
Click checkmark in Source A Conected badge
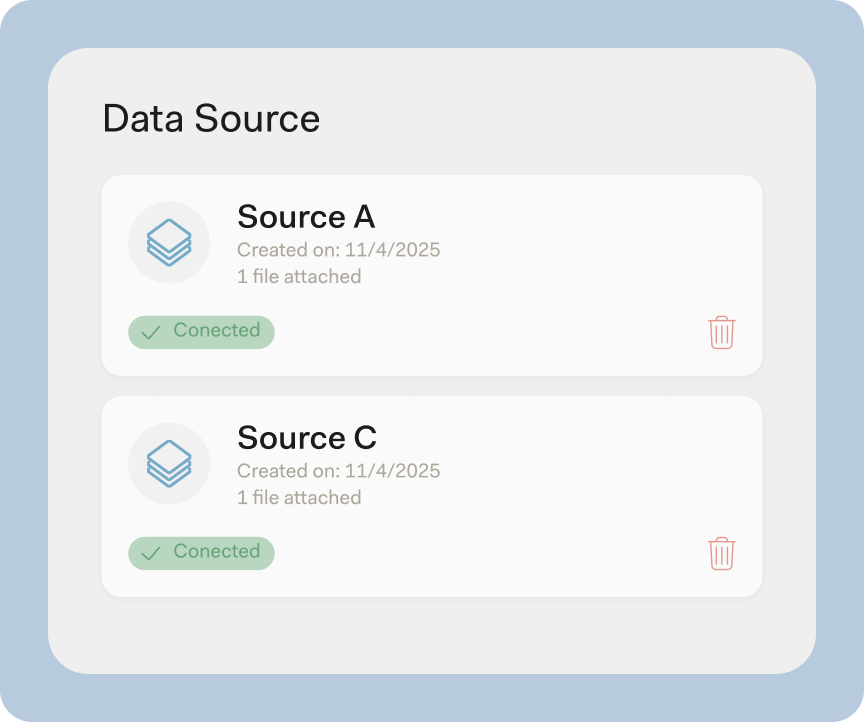pos(150,332)
